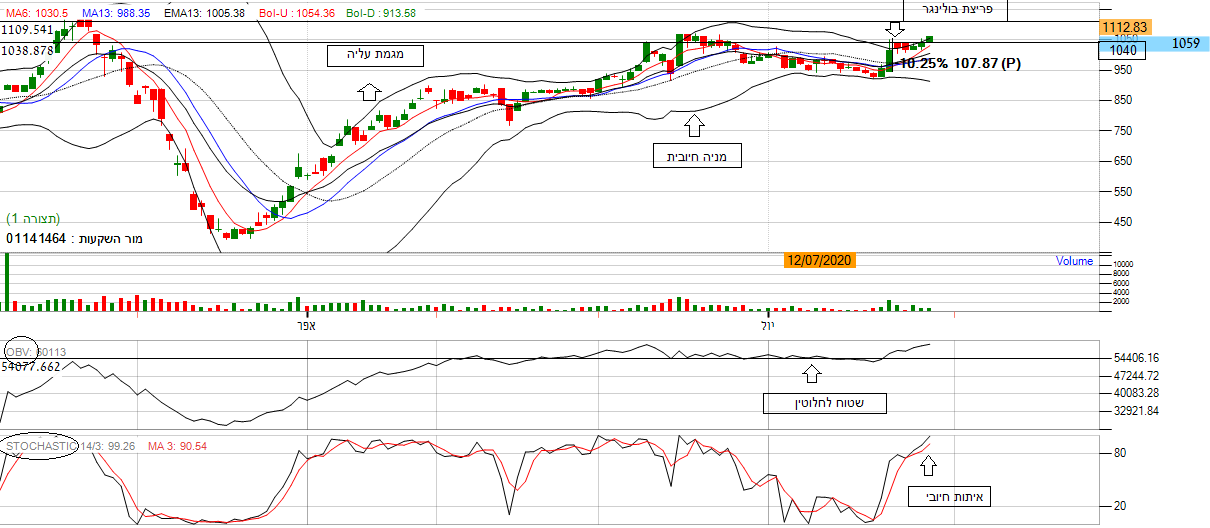The image size is (1210, 528).
Task: Click the orange 12/07/2020 date marker
Action: (x=819, y=260)
